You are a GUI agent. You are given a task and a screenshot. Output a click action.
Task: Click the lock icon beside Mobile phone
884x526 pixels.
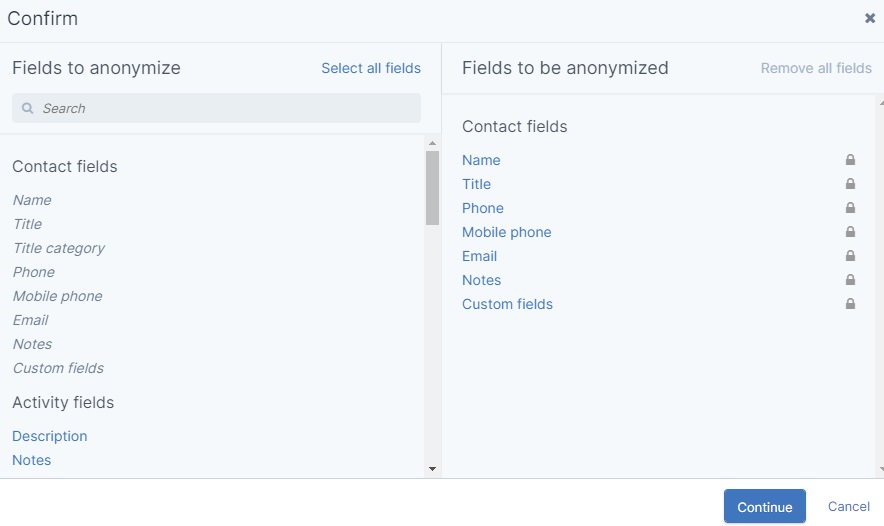850,232
